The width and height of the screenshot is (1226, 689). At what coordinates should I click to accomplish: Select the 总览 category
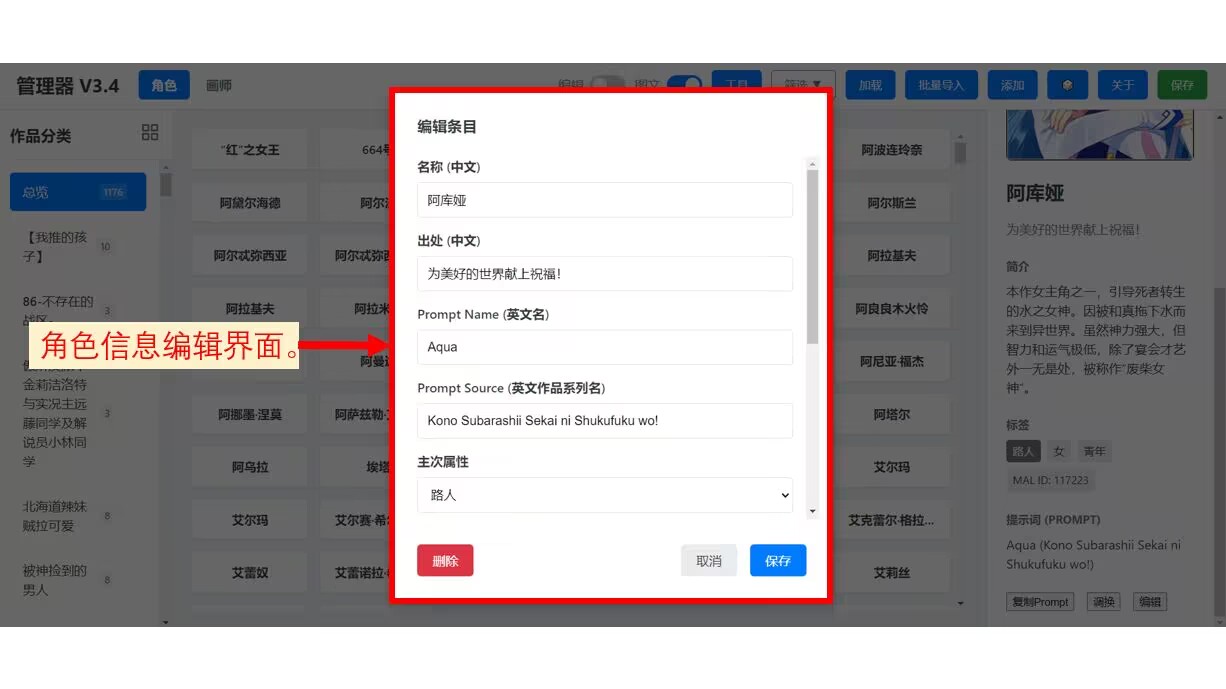tap(78, 192)
